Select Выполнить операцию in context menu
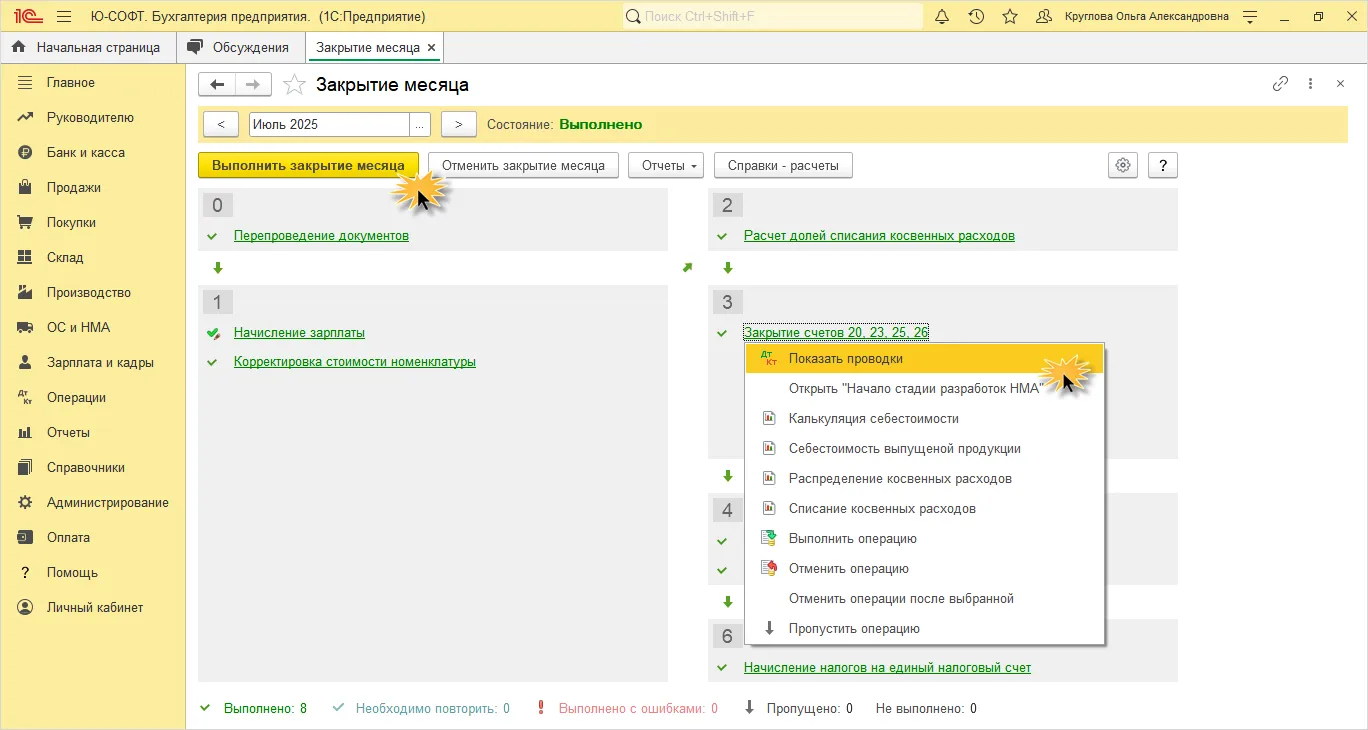 pyautogui.click(x=924, y=538)
